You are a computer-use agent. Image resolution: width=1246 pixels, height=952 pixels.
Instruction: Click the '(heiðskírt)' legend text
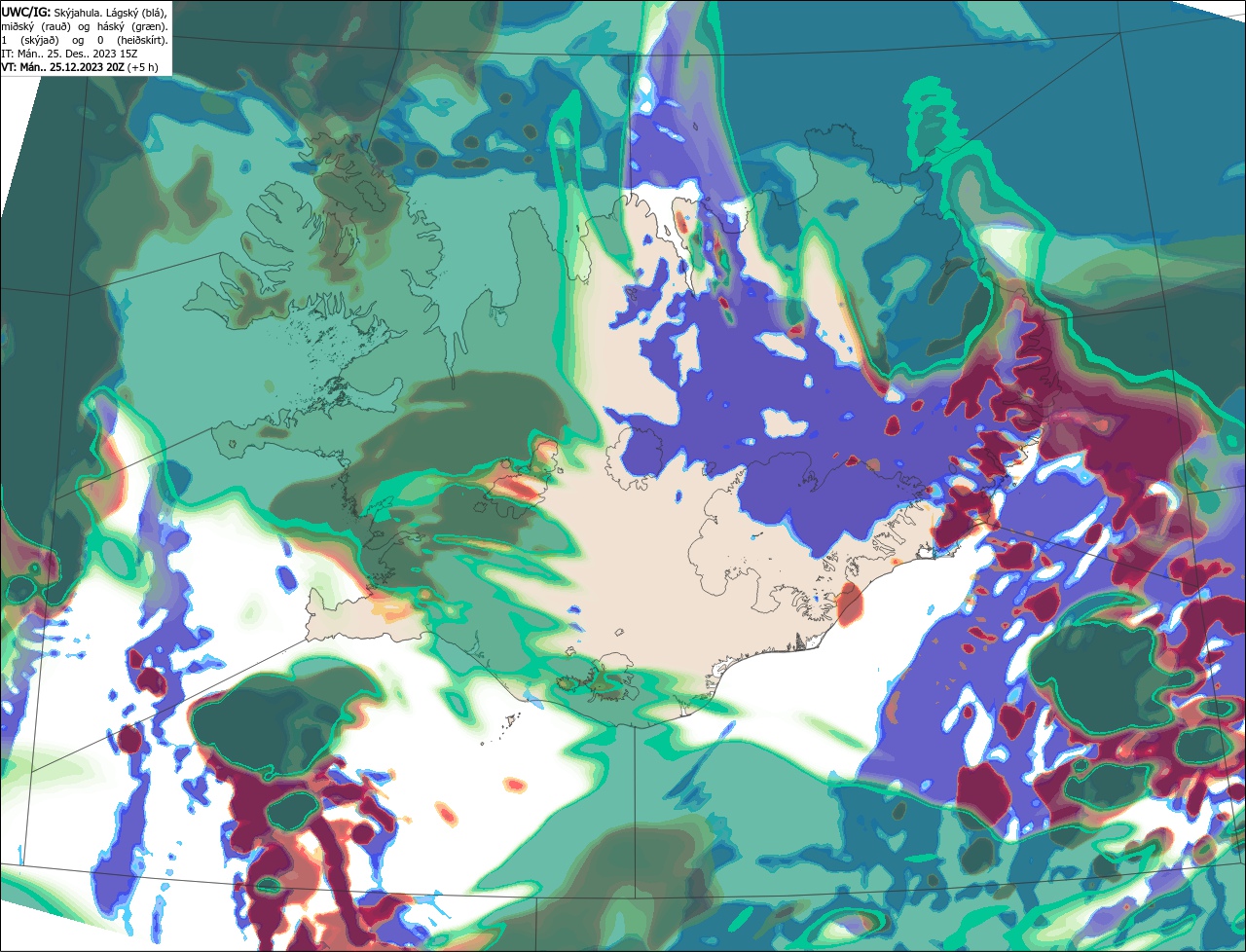tap(142, 41)
